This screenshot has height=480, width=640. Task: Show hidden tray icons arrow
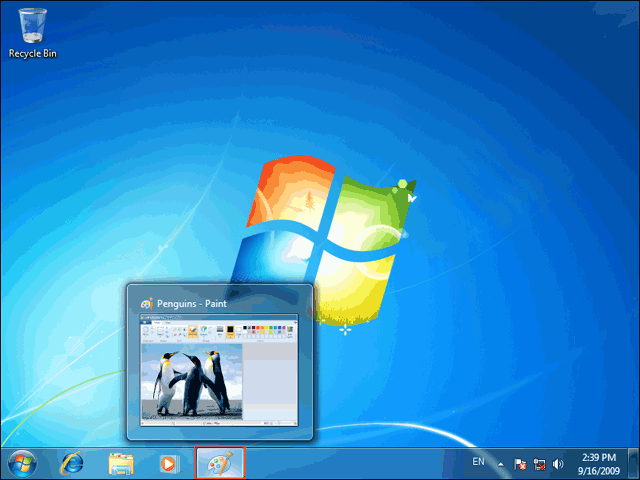pyautogui.click(x=500, y=464)
